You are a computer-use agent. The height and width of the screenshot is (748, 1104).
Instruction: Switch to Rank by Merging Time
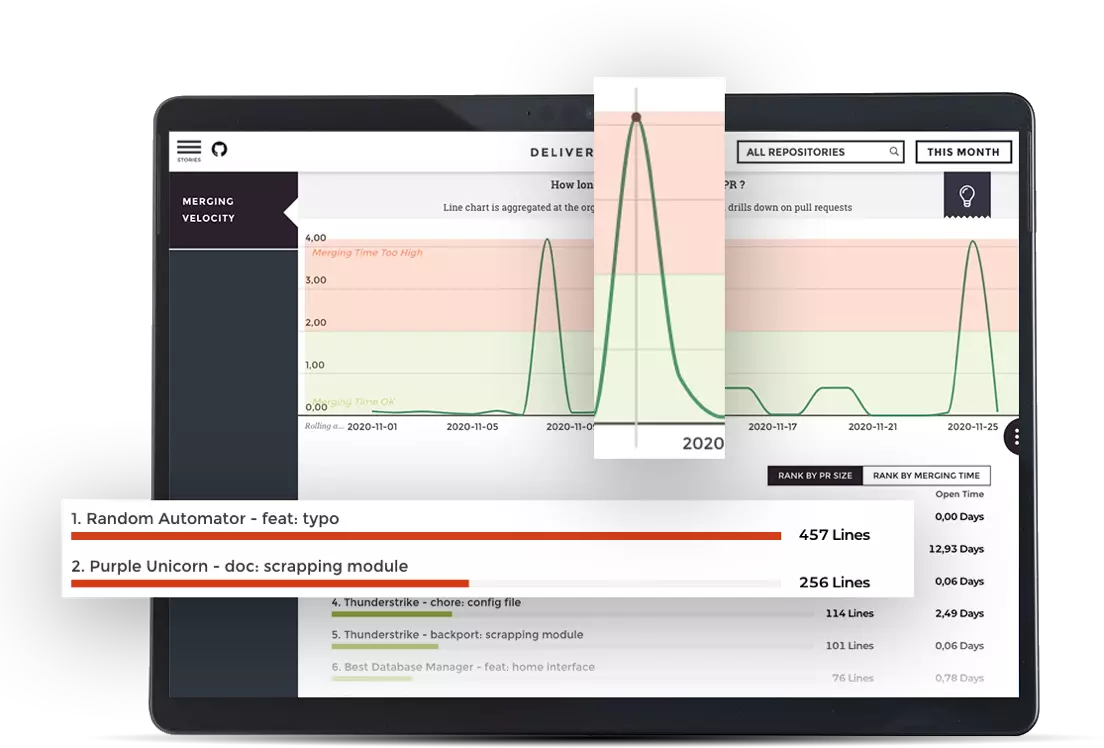(x=926, y=476)
